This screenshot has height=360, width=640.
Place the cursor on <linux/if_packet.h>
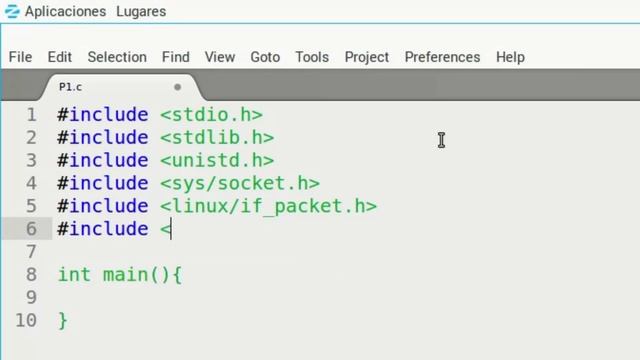269,206
